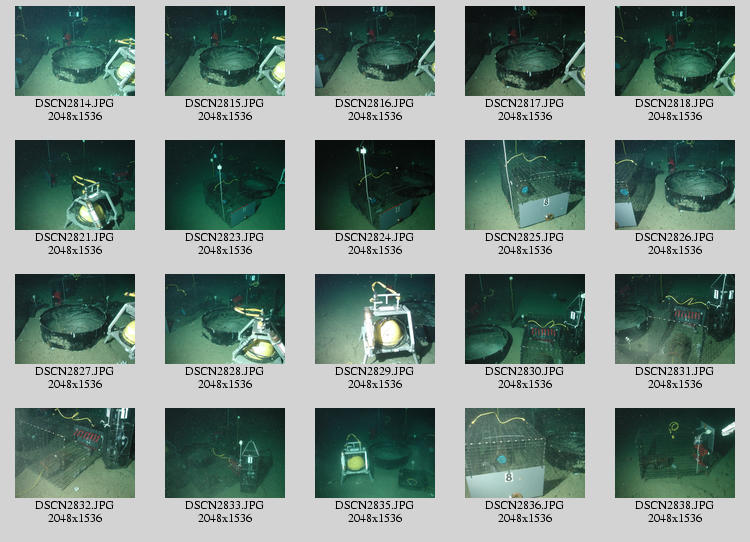
Task: Open the DSCN2825.JPG cage photo
Action: point(525,185)
